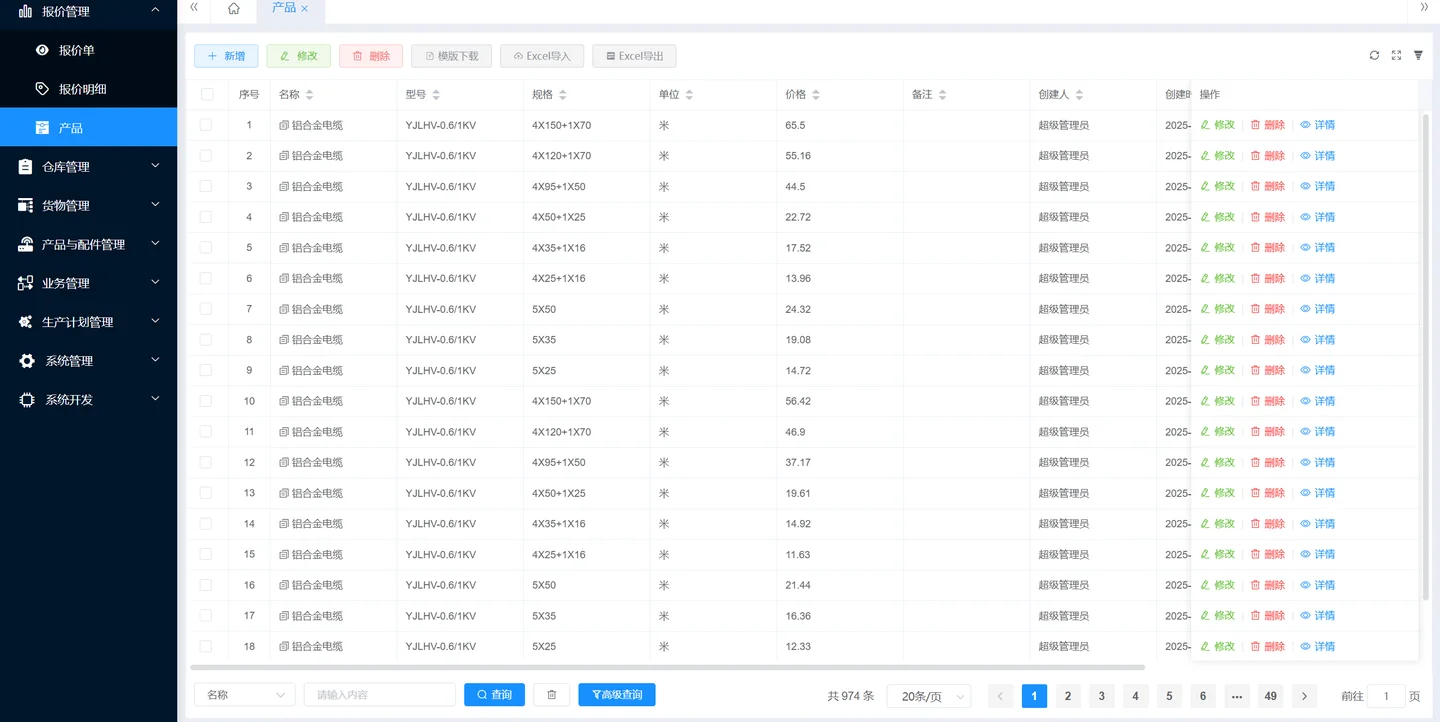Click the 货物管理 sidebar icon
This screenshot has height=722, width=1440.
[x=26, y=206]
